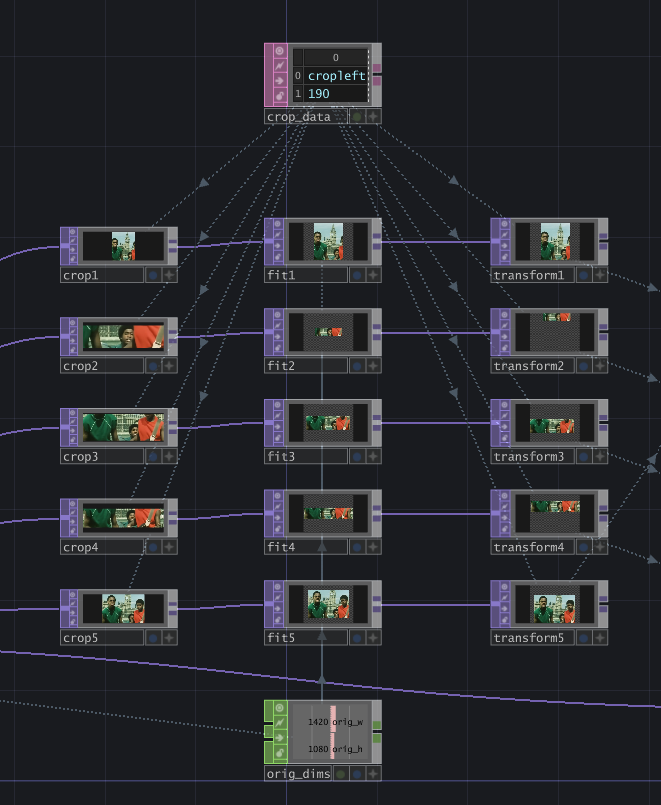Toggle viewer active flag on crop_data node
This screenshot has width=661, height=805.
coord(279,51)
